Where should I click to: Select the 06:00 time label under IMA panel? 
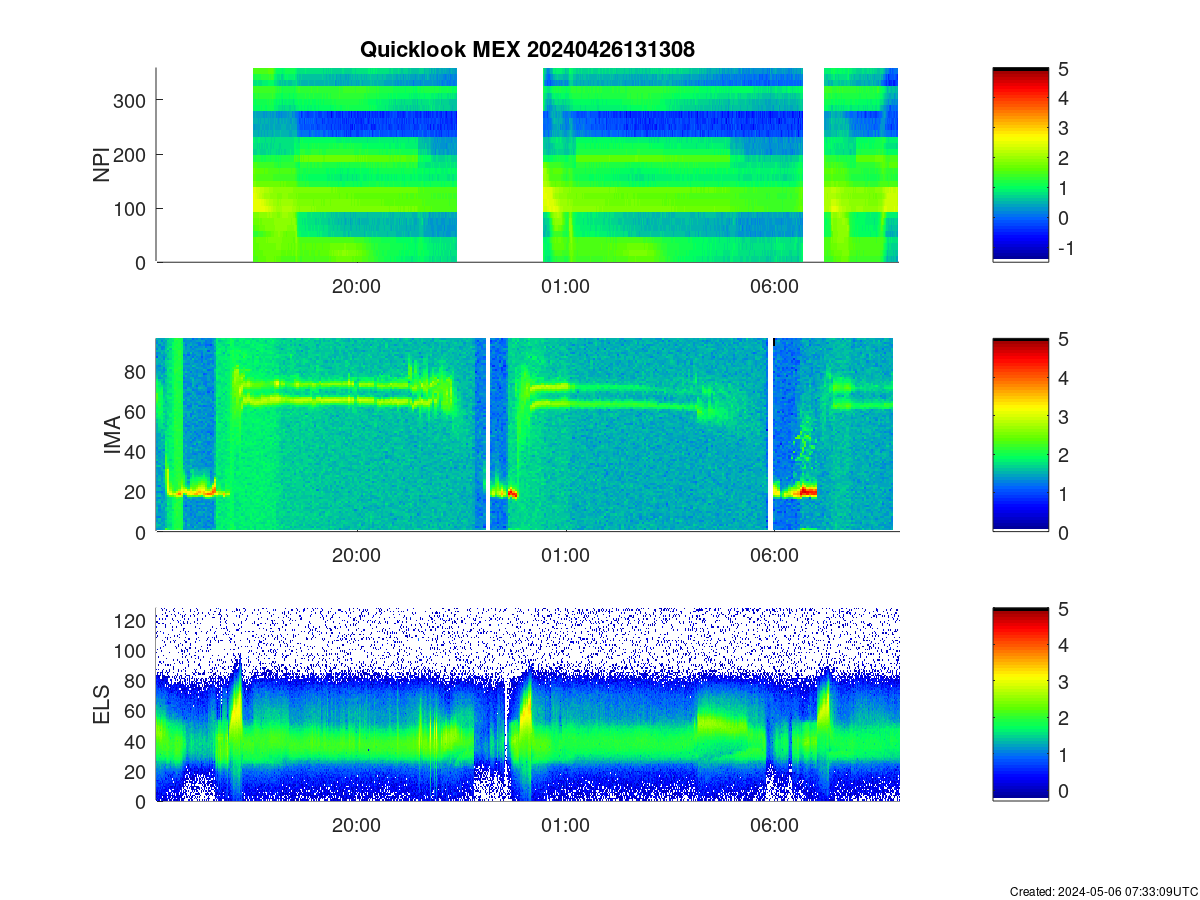pyautogui.click(x=774, y=556)
